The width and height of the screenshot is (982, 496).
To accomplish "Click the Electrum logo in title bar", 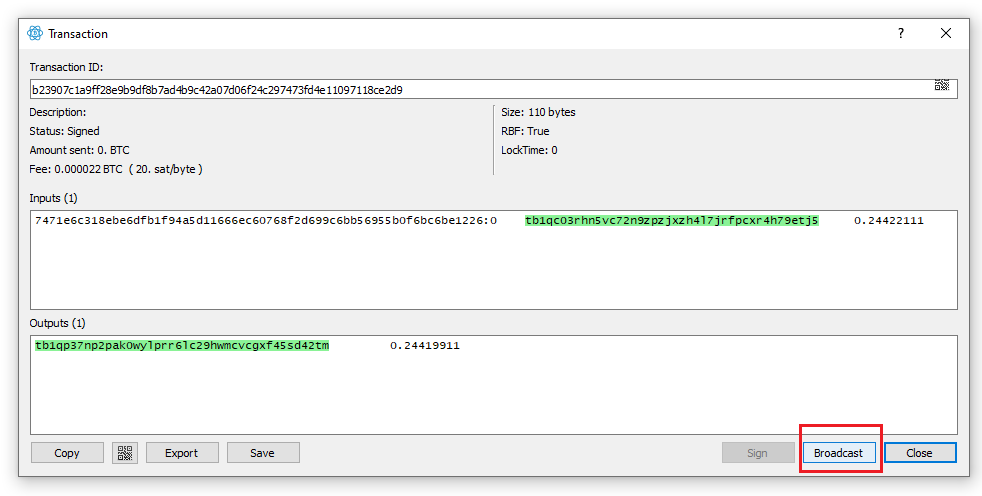I will click(35, 33).
